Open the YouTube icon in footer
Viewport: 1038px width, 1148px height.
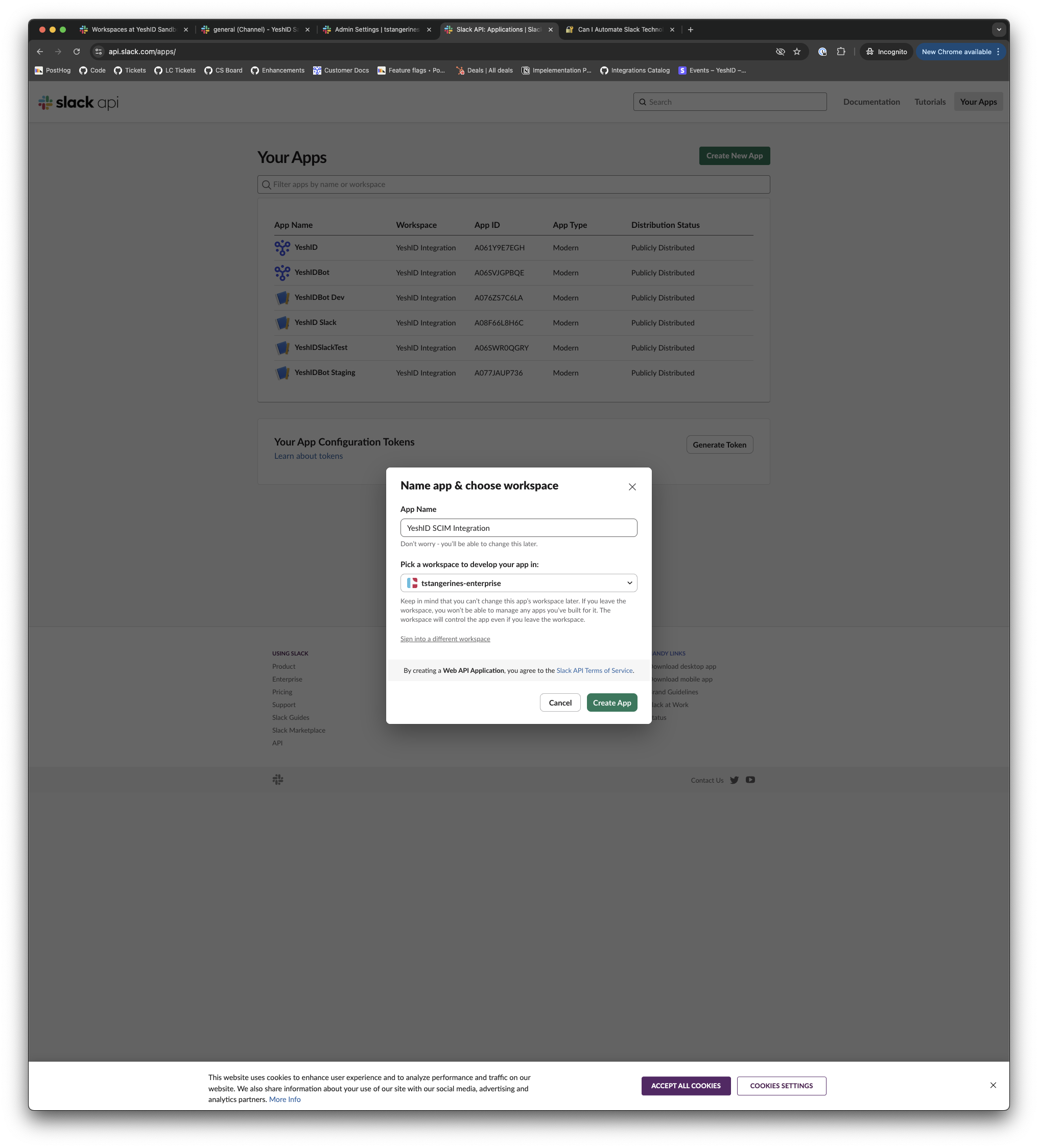pos(750,780)
